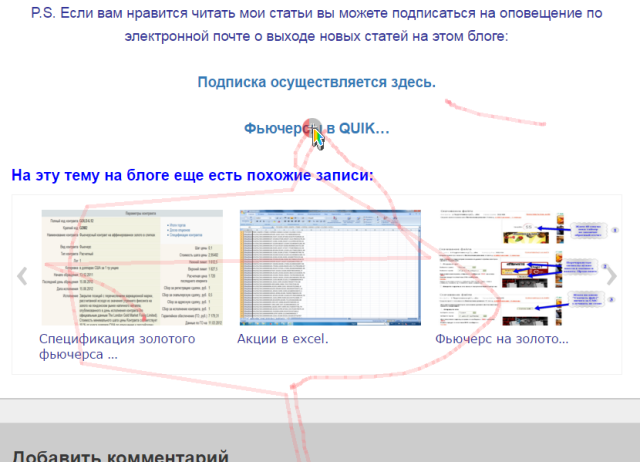Show previous related posts with left chevron
640x462 pixels.
tap(22, 277)
